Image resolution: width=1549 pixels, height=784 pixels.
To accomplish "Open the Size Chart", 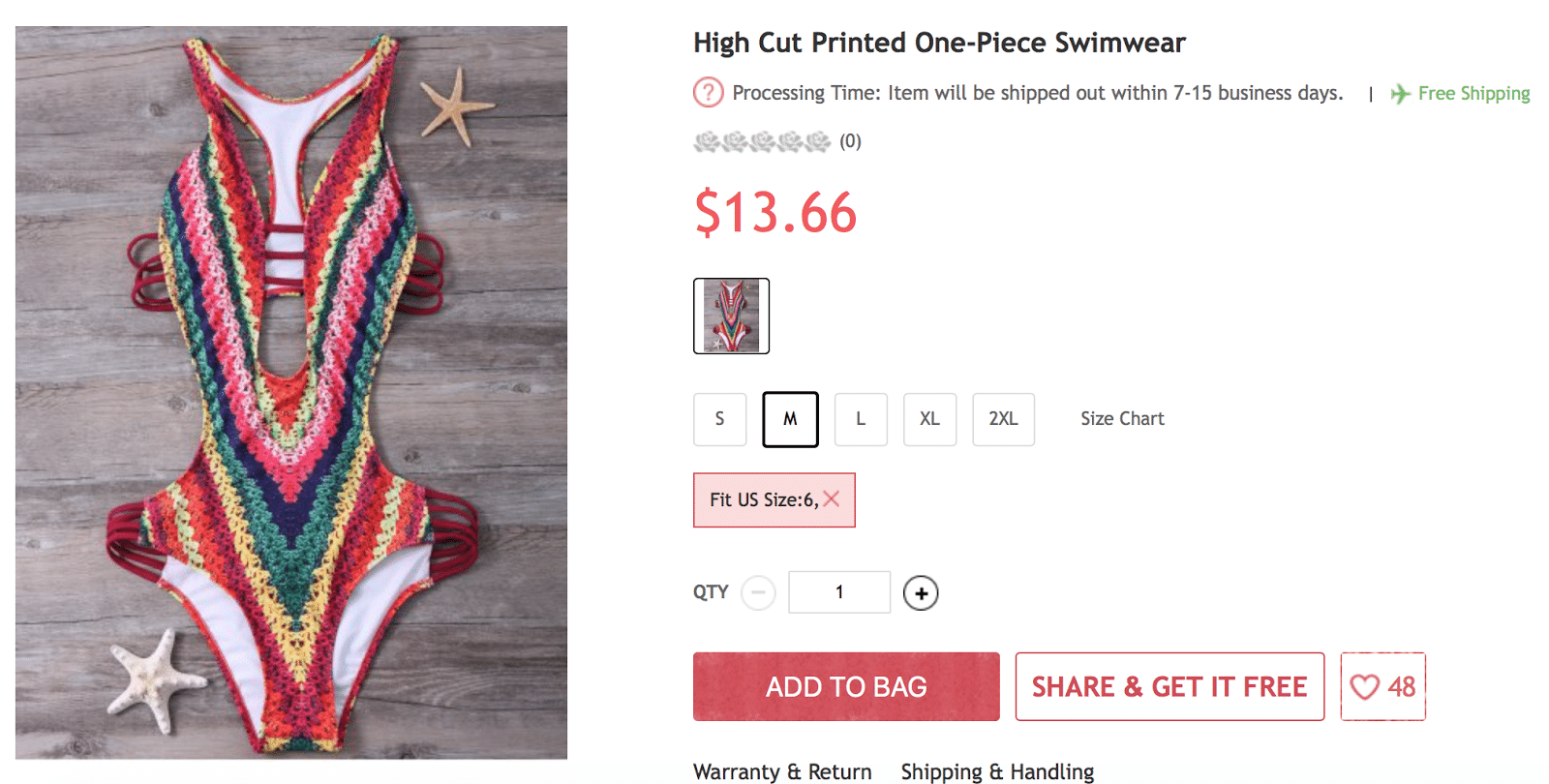I will pos(1122,419).
